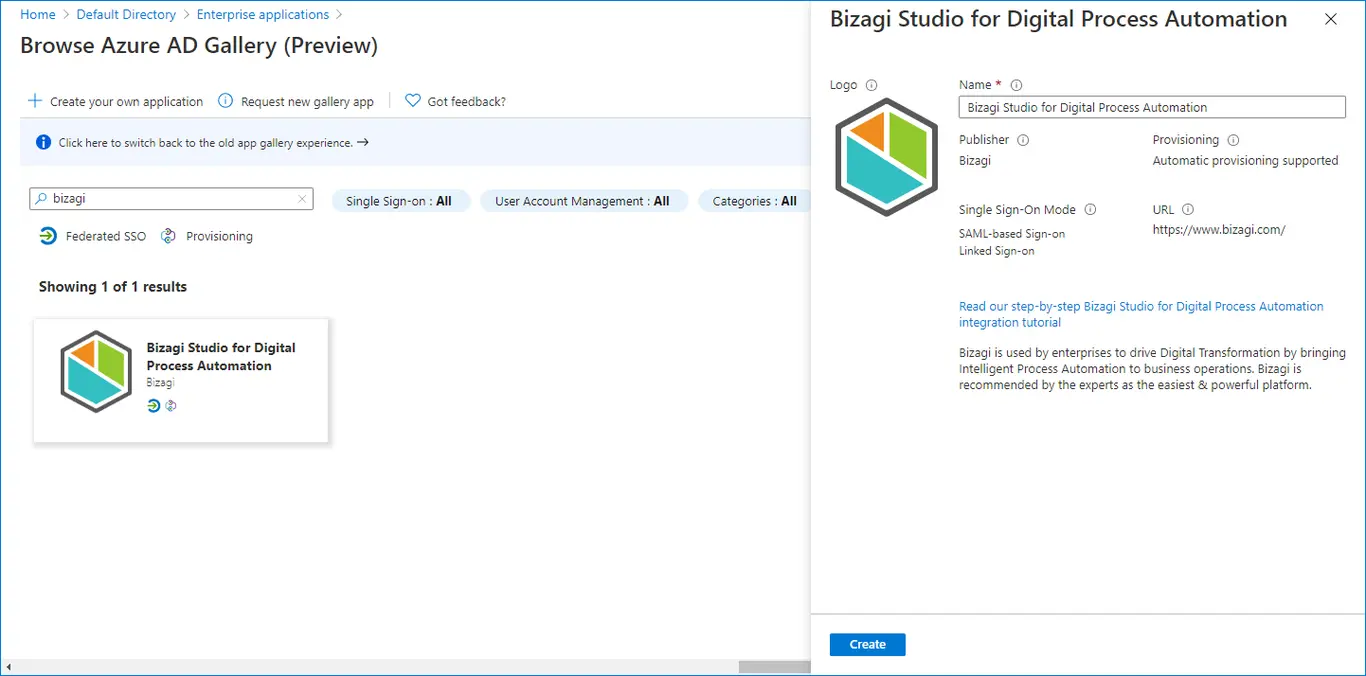The image size is (1366, 676).
Task: Click Automatic provisioning supported text
Action: [x=1245, y=161]
